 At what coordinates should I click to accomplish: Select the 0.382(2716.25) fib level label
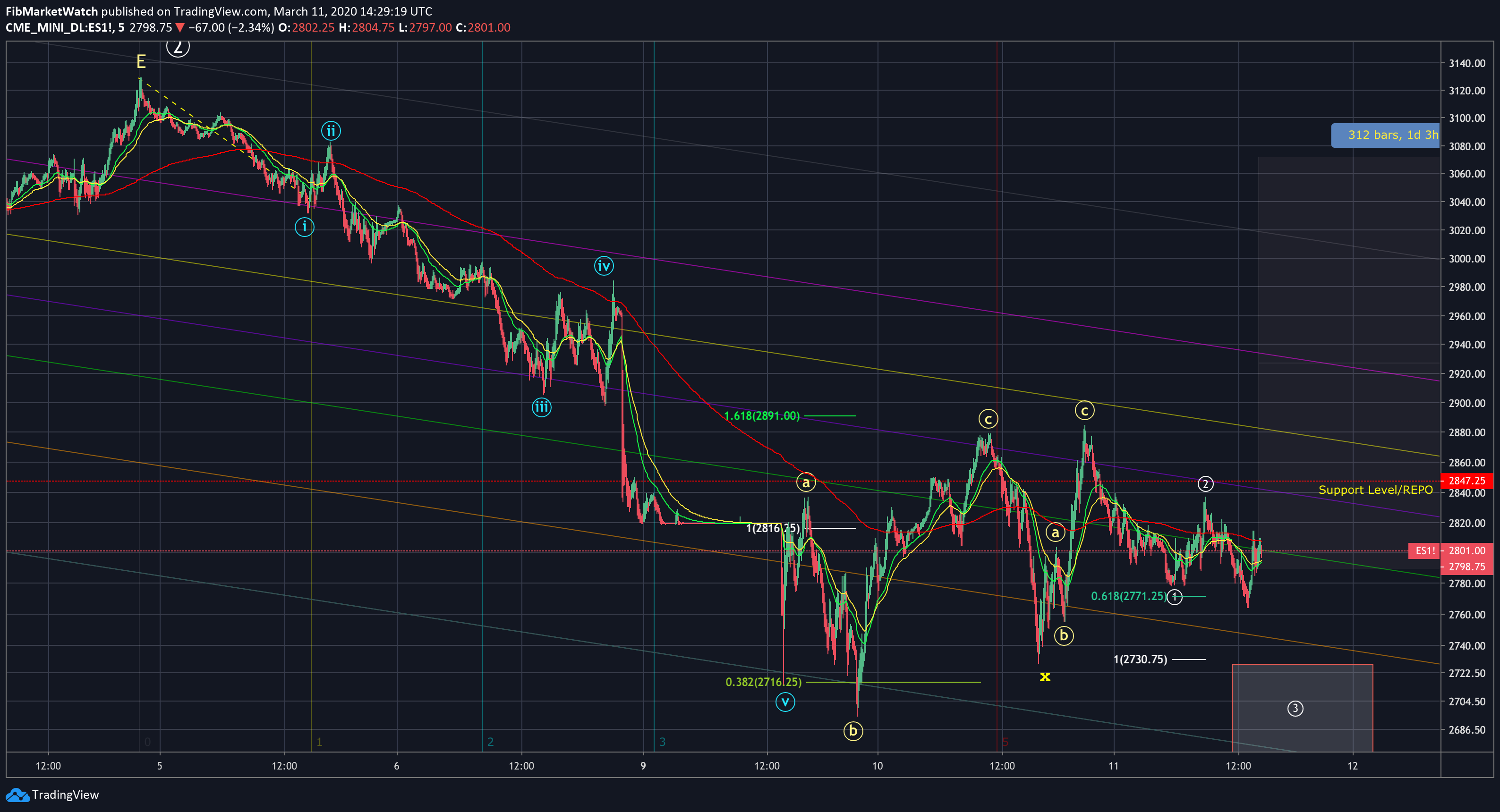[763, 682]
